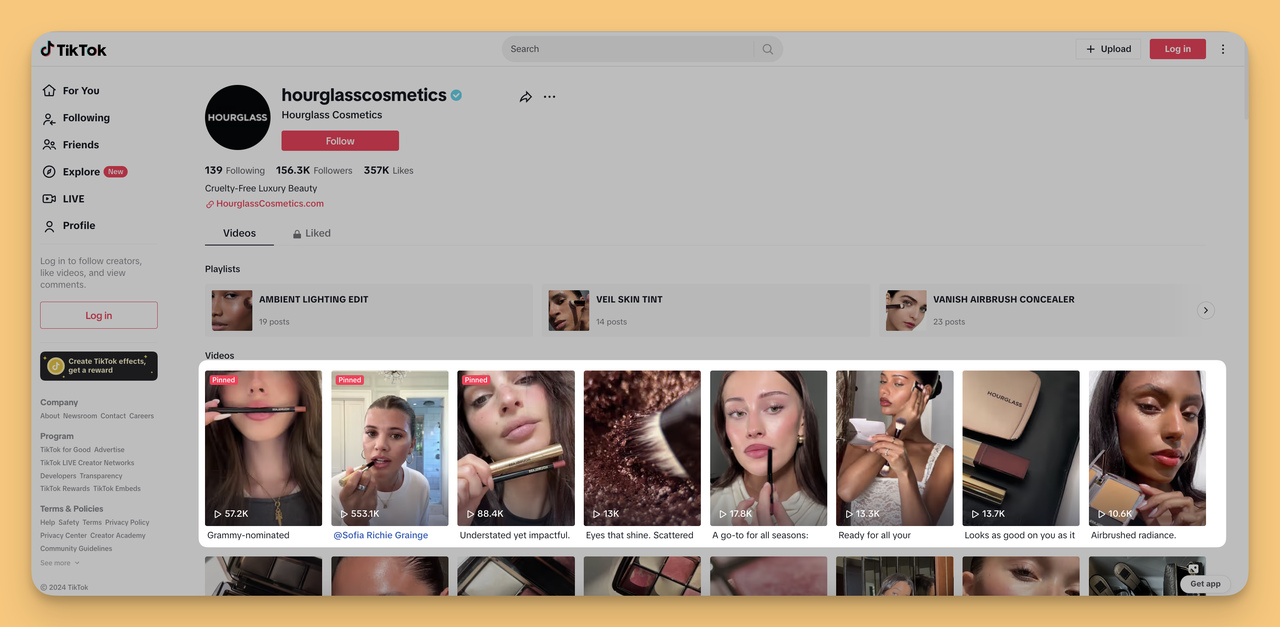Viewport: 1280px width, 627px height.
Task: Switch to the Liked tab
Action: pos(311,233)
